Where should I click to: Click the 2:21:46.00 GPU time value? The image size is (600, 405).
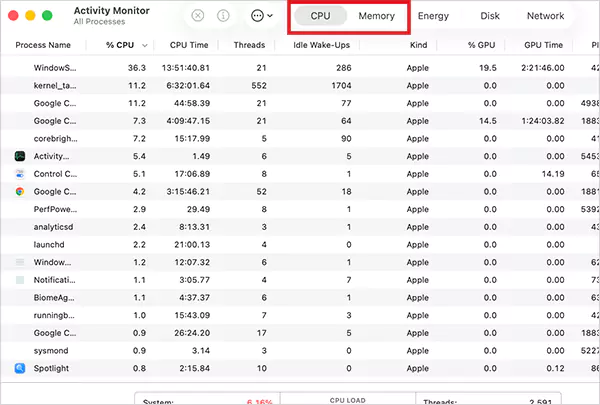(x=543, y=68)
